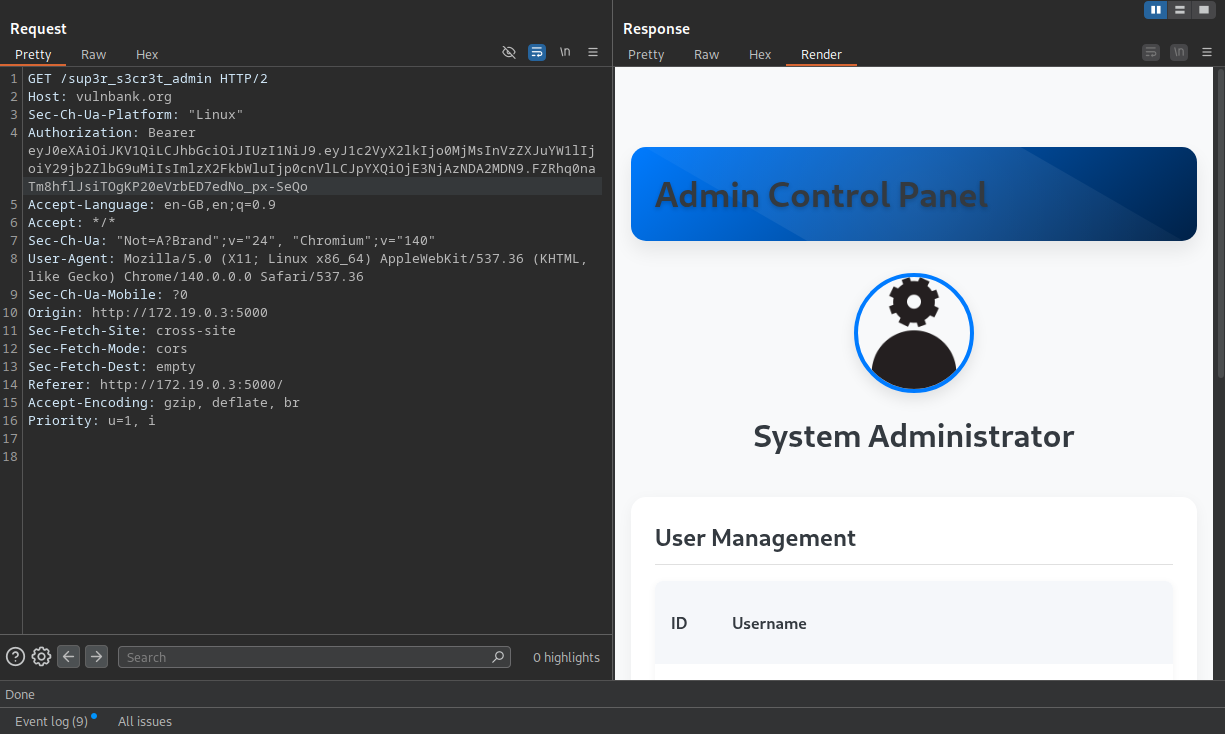This screenshot has height=734, width=1225.
Task: Click the help question mark icon
Action: click(x=15, y=657)
